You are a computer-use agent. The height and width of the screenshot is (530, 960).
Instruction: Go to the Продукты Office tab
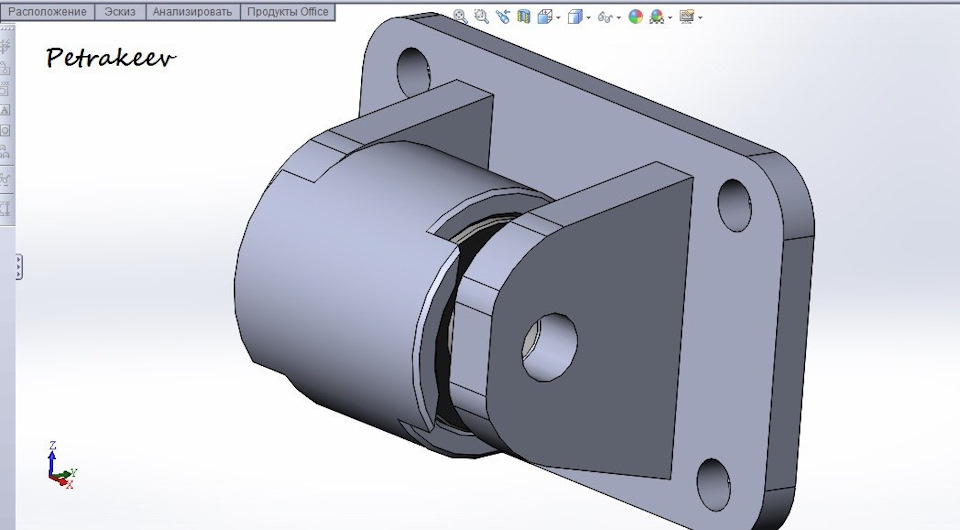point(288,12)
